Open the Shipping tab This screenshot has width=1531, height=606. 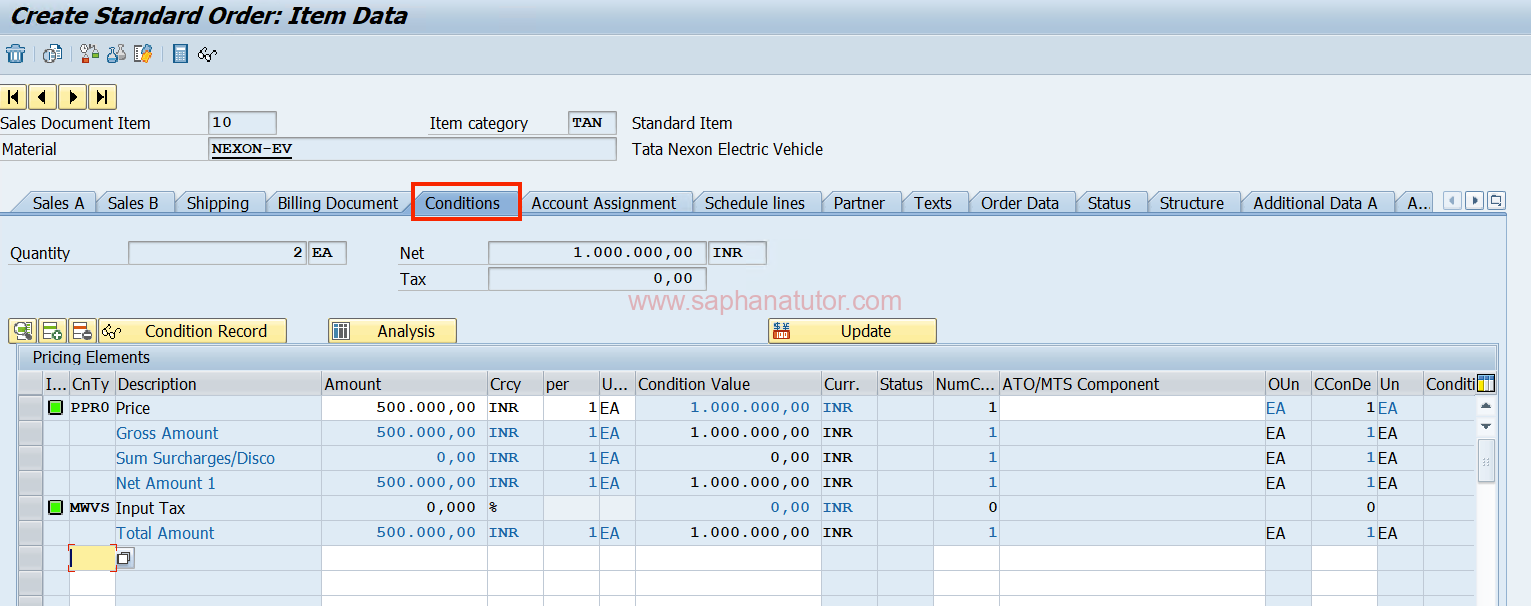pos(217,203)
